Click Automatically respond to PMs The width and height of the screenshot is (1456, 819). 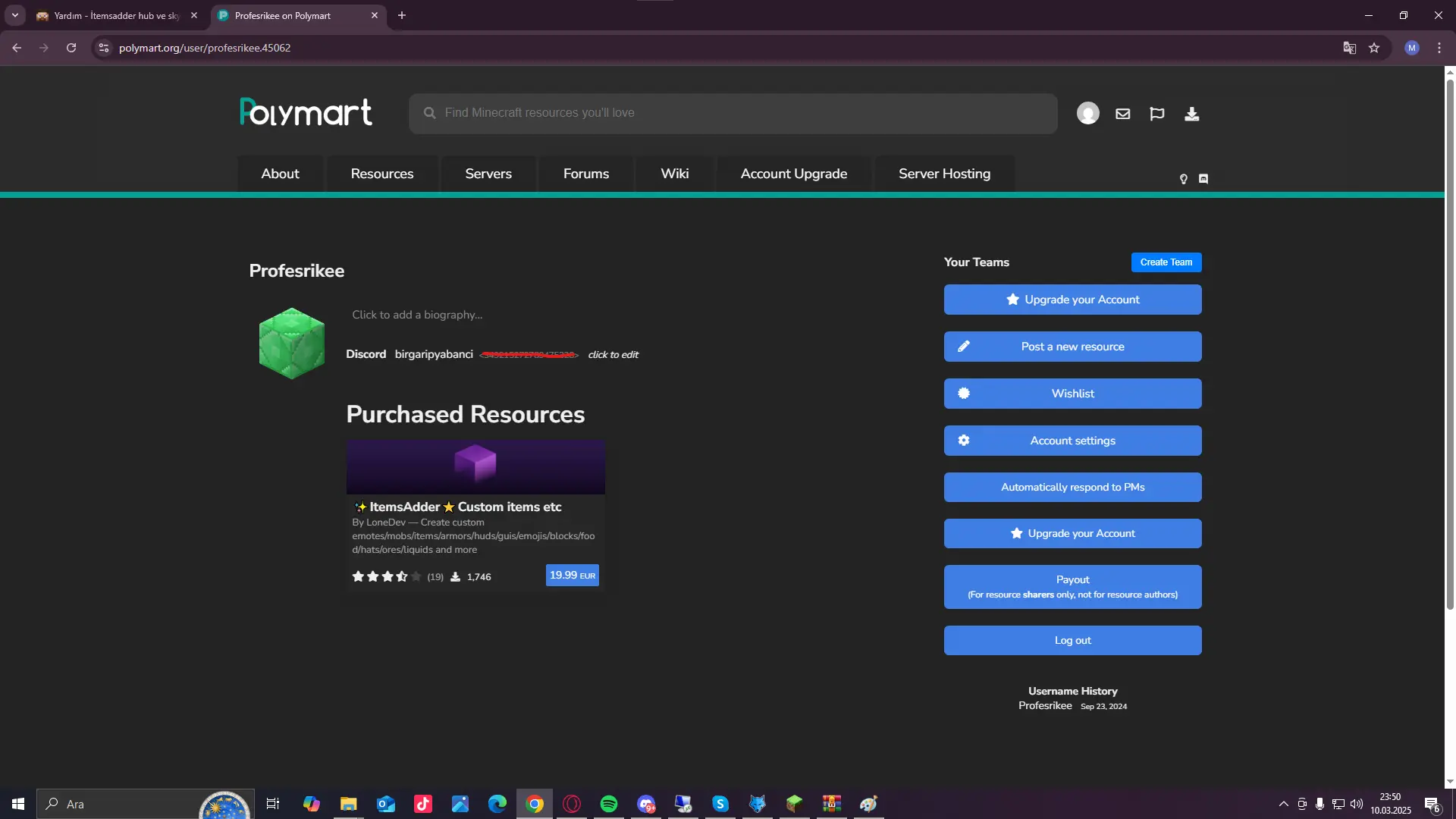[1073, 488]
